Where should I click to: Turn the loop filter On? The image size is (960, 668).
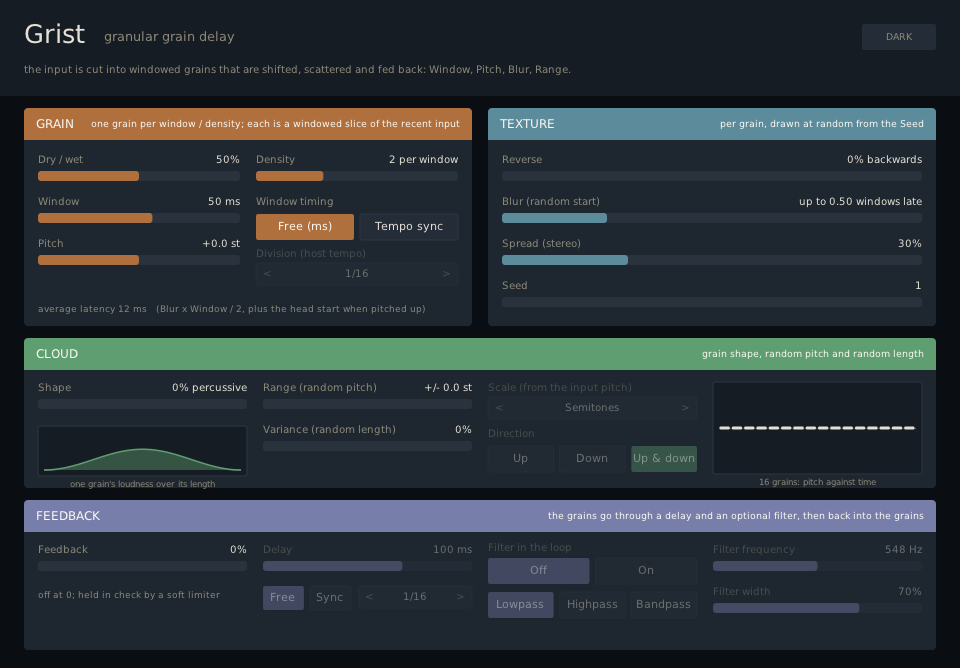click(646, 571)
